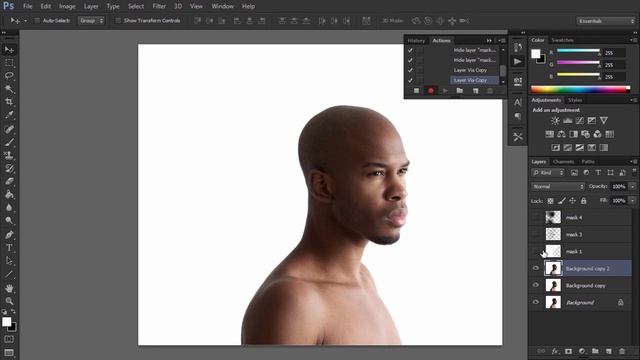Select the Magic Wand tool

9,89
